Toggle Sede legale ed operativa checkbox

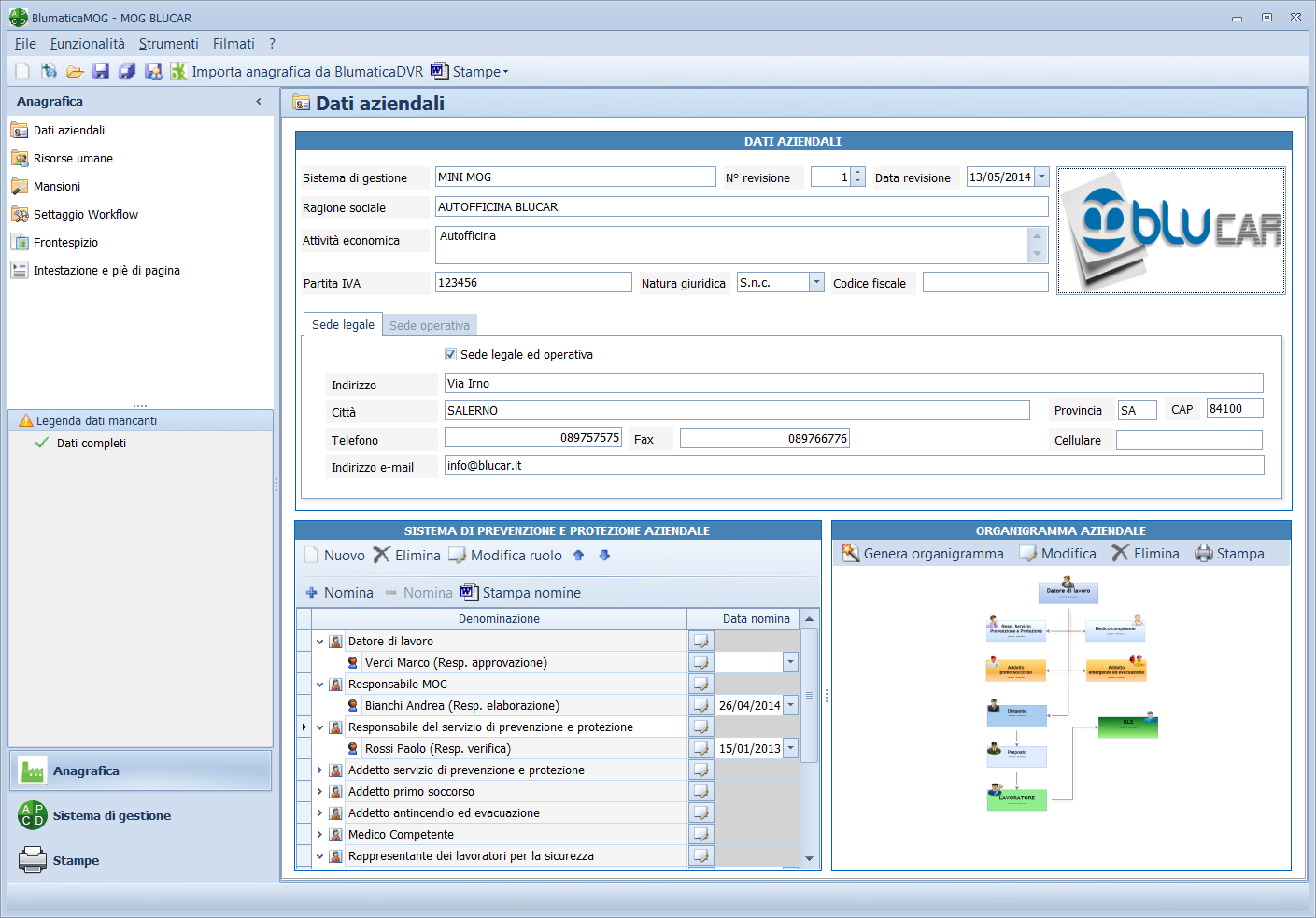click(x=451, y=355)
